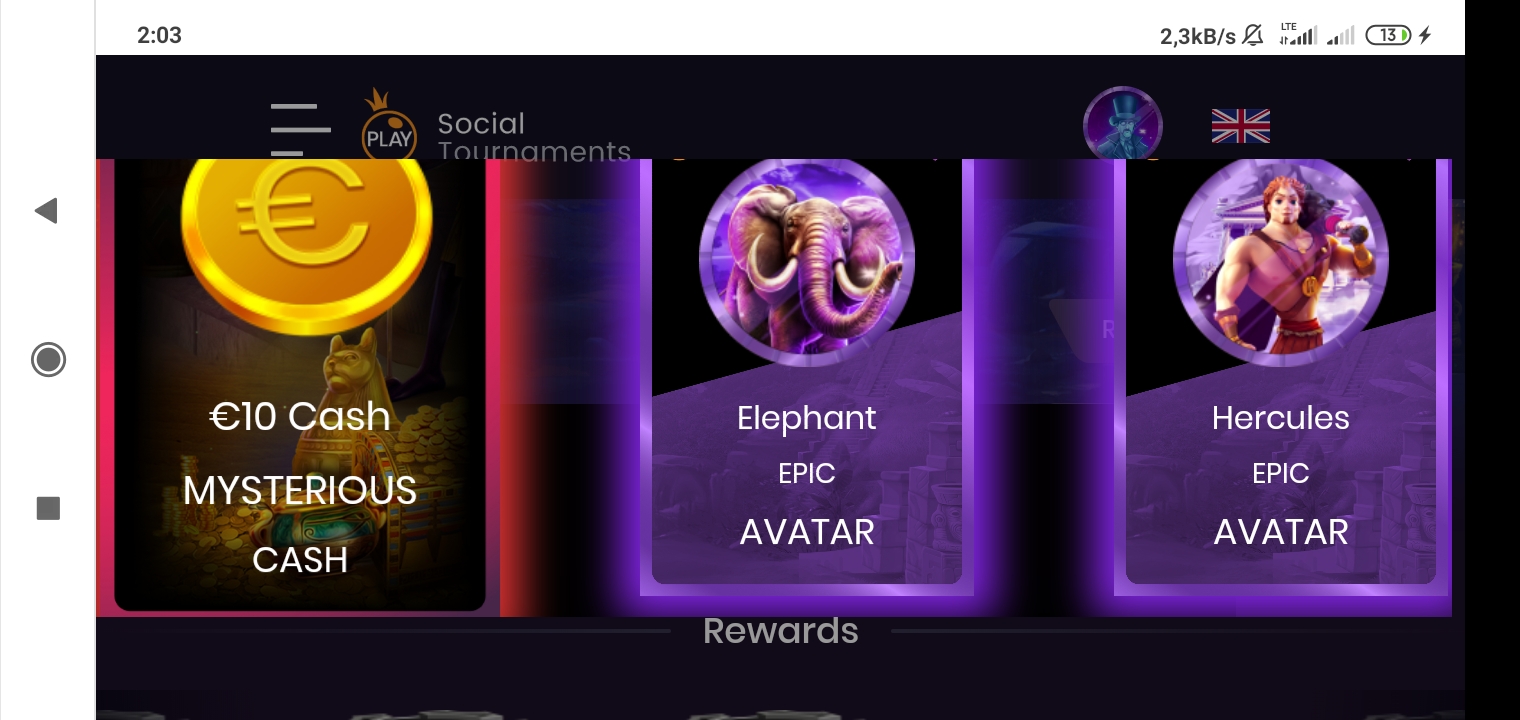1520x720 pixels.
Task: Open the €10 Cash Mysterious Cash card
Action: 300,385
